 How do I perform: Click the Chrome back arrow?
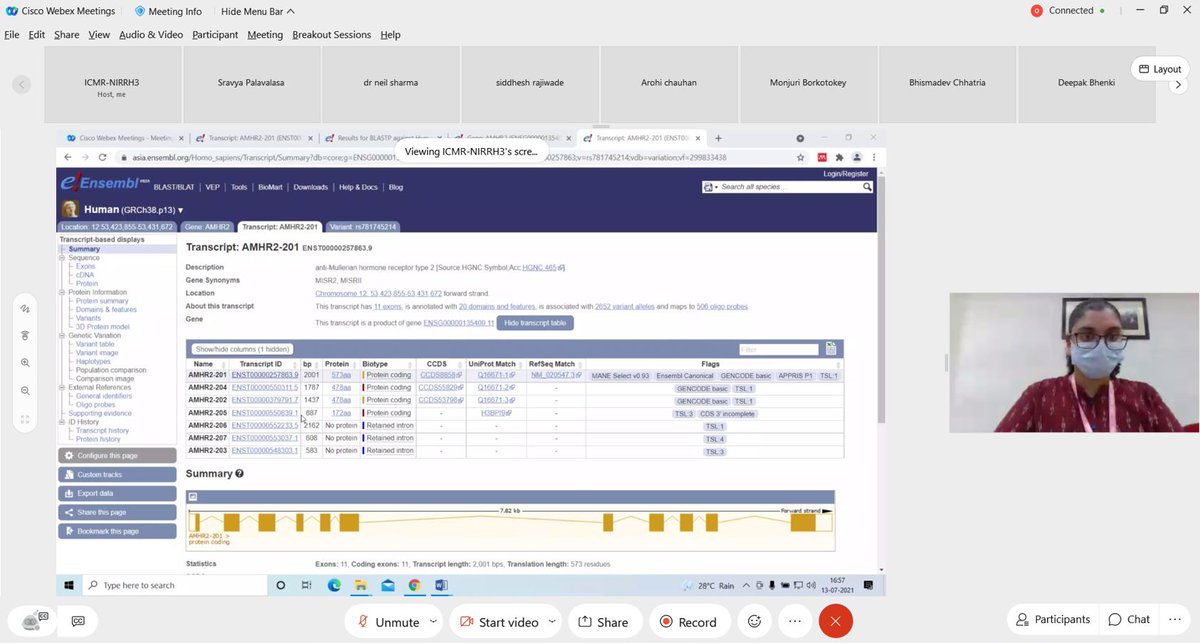tap(68, 157)
